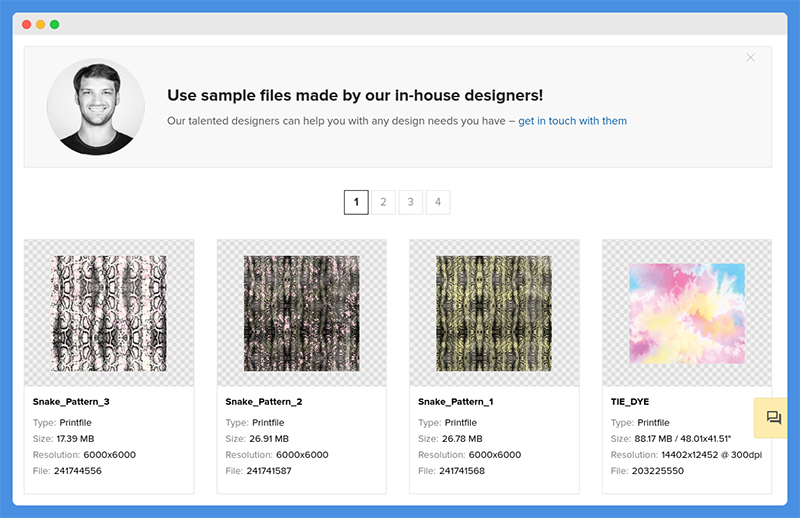Image resolution: width=800 pixels, height=518 pixels.
Task: Click the TIE_DYE file title
Action: pyautogui.click(x=630, y=402)
